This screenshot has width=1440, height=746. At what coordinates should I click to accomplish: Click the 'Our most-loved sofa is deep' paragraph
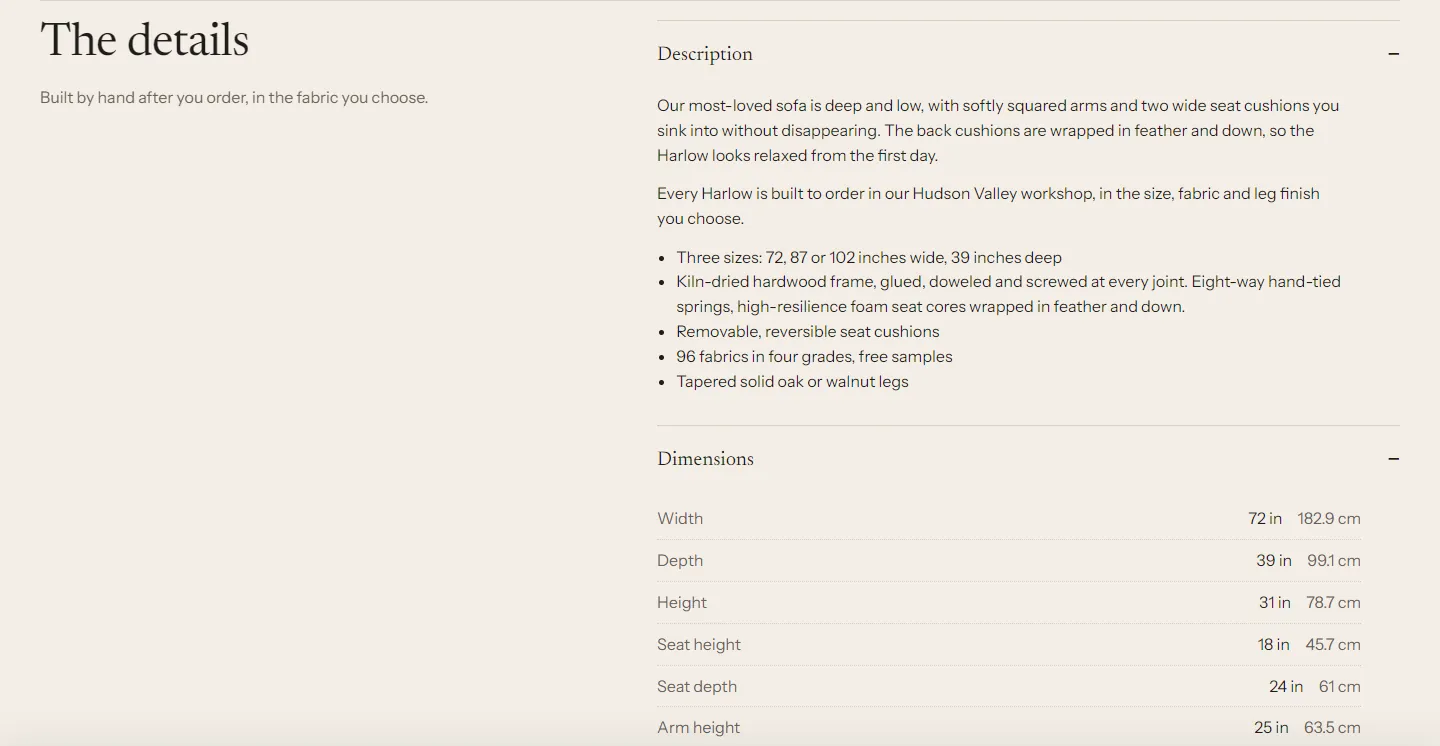(998, 130)
